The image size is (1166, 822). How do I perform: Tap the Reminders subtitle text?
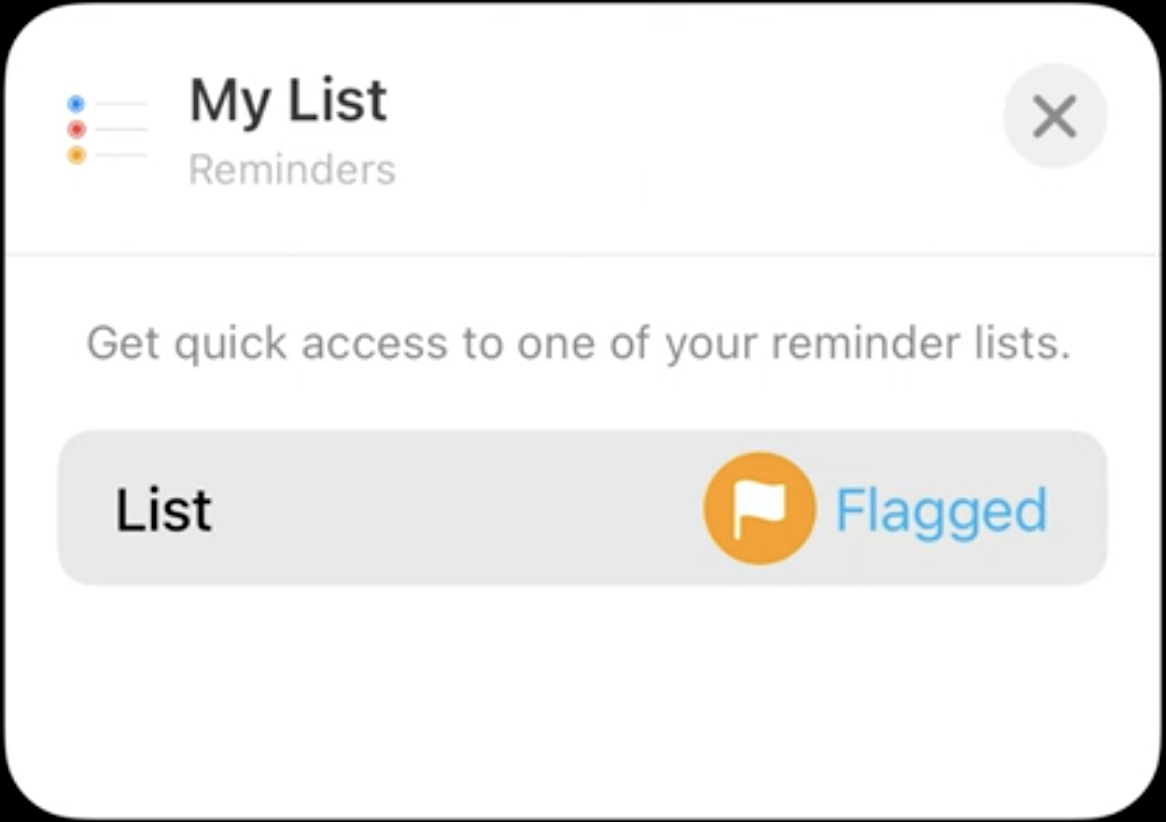(x=292, y=170)
